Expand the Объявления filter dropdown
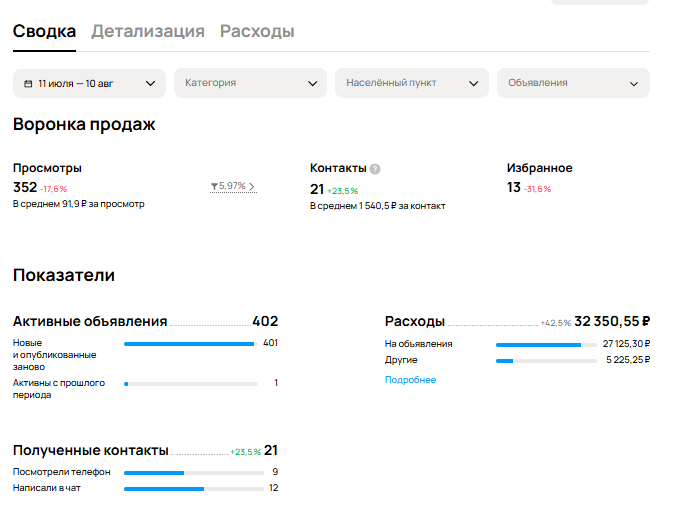Screen dimensions: 681x527 (x=572, y=83)
